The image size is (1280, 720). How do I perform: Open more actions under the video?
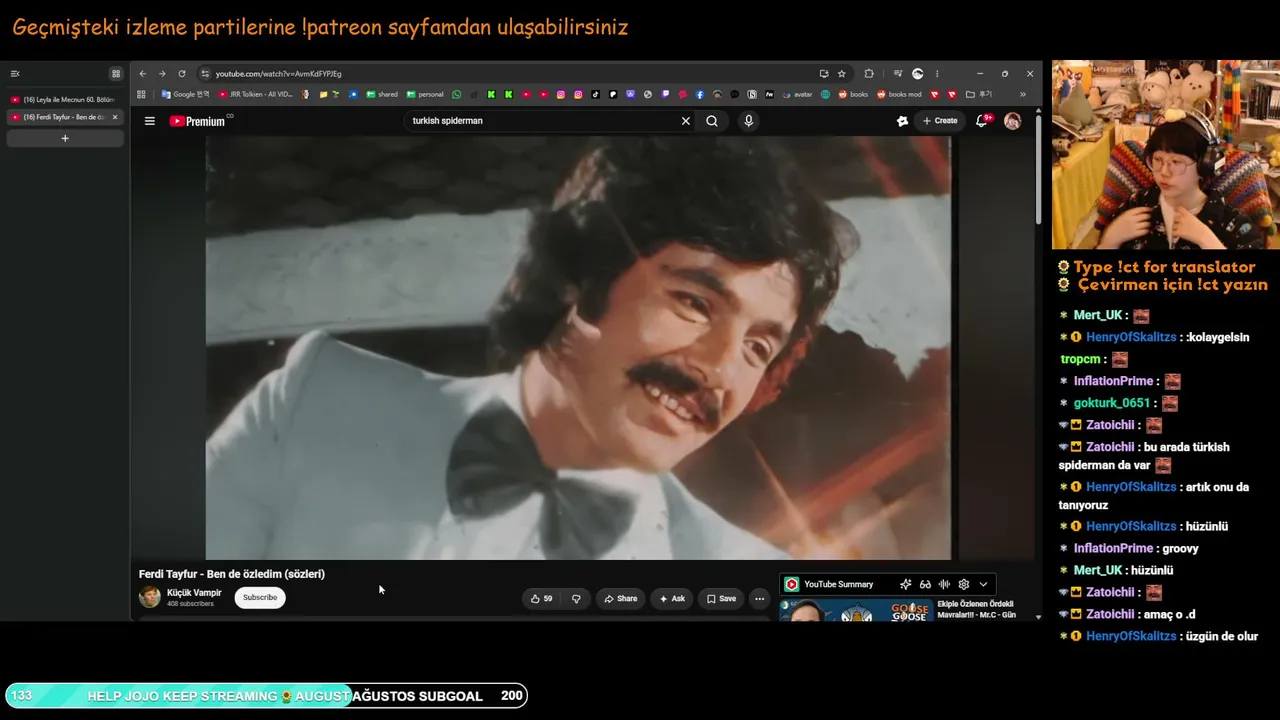coord(760,599)
